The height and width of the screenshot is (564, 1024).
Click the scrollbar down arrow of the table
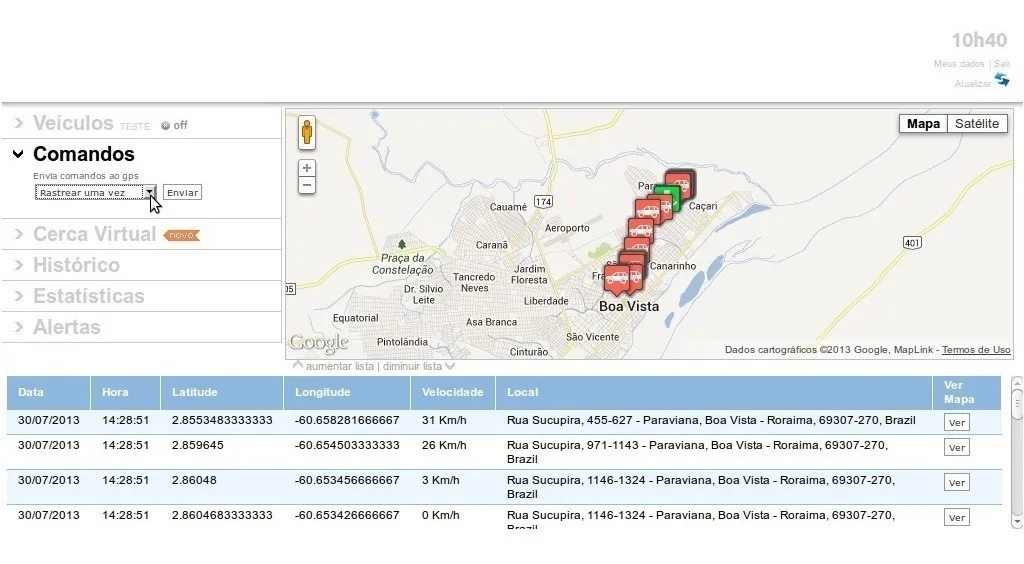(1017, 522)
